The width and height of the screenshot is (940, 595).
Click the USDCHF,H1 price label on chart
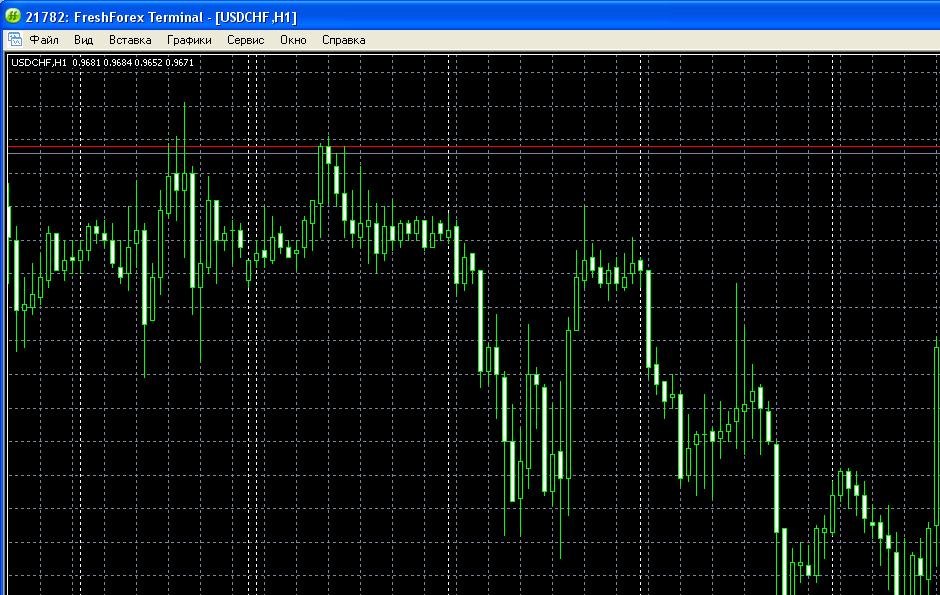pyautogui.click(x=102, y=62)
